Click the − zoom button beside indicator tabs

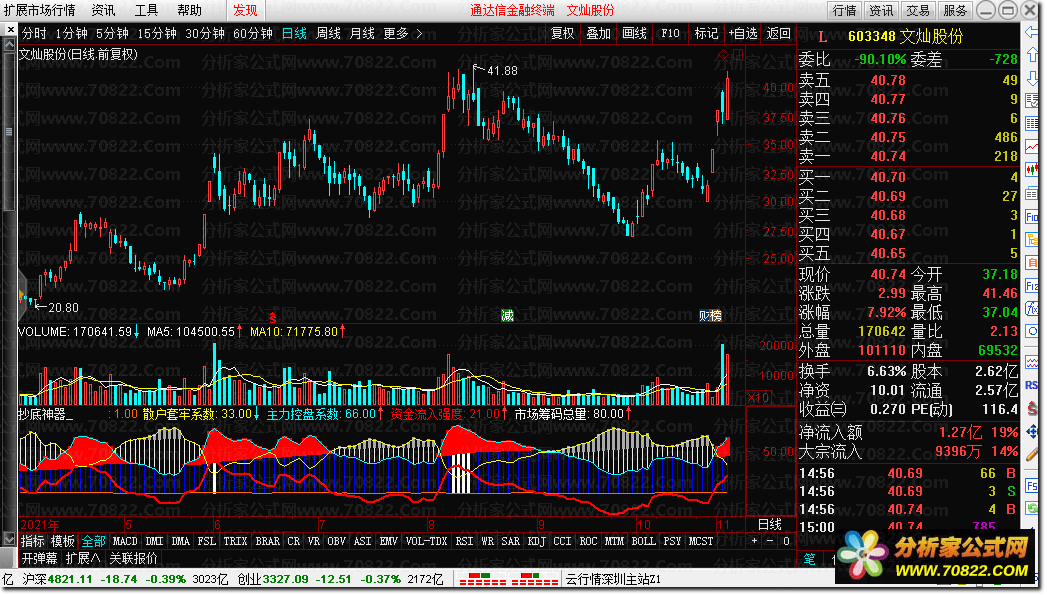click(770, 541)
